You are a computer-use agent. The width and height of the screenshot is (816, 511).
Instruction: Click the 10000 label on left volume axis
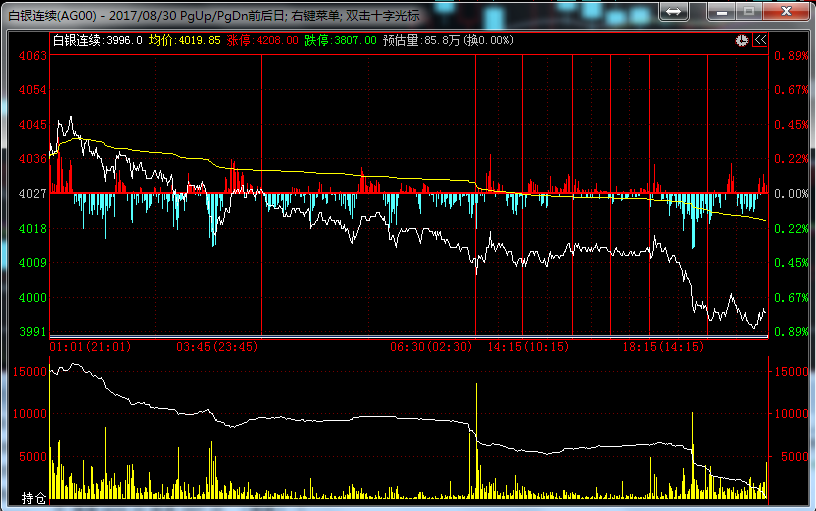tap(30, 414)
